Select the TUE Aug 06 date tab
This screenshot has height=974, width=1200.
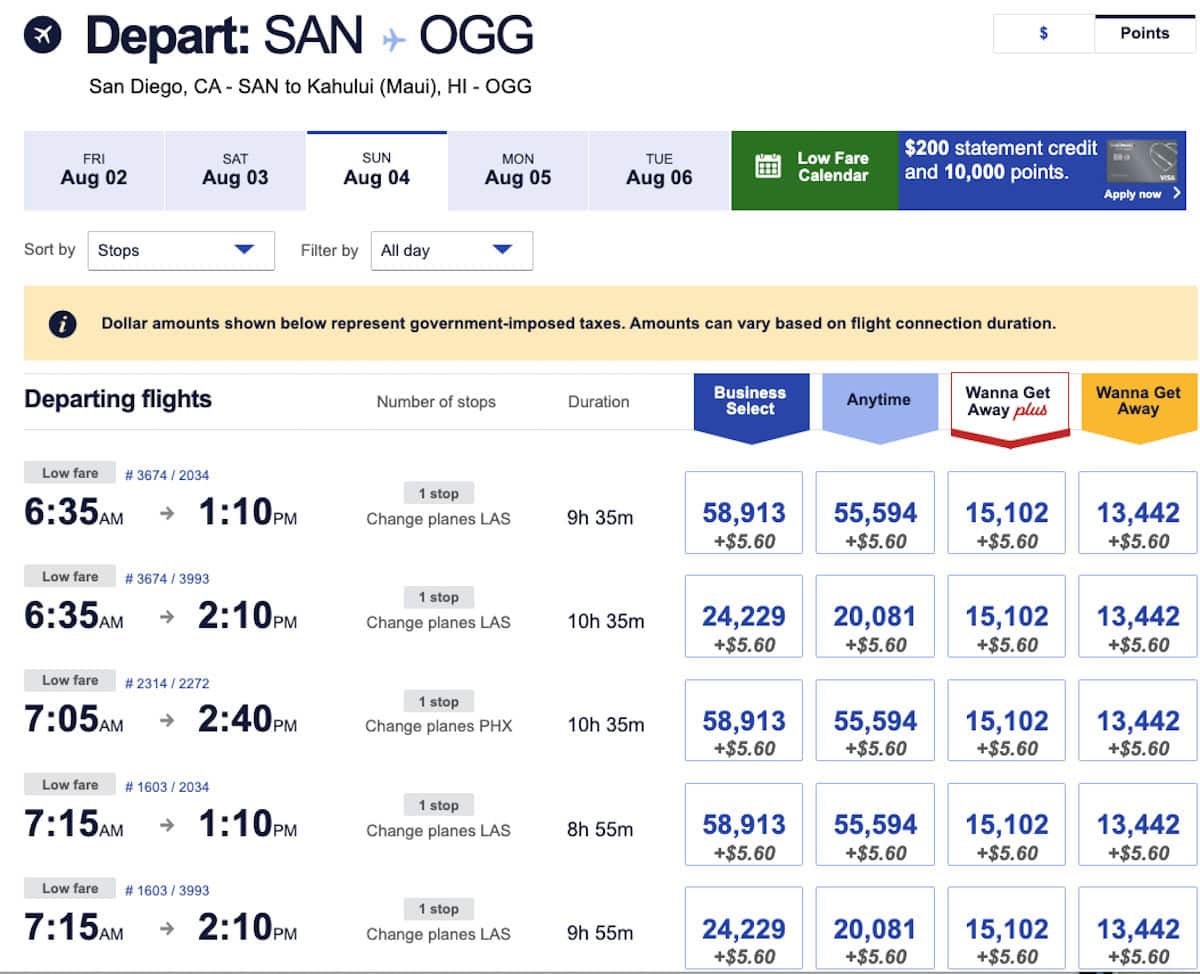tap(659, 170)
